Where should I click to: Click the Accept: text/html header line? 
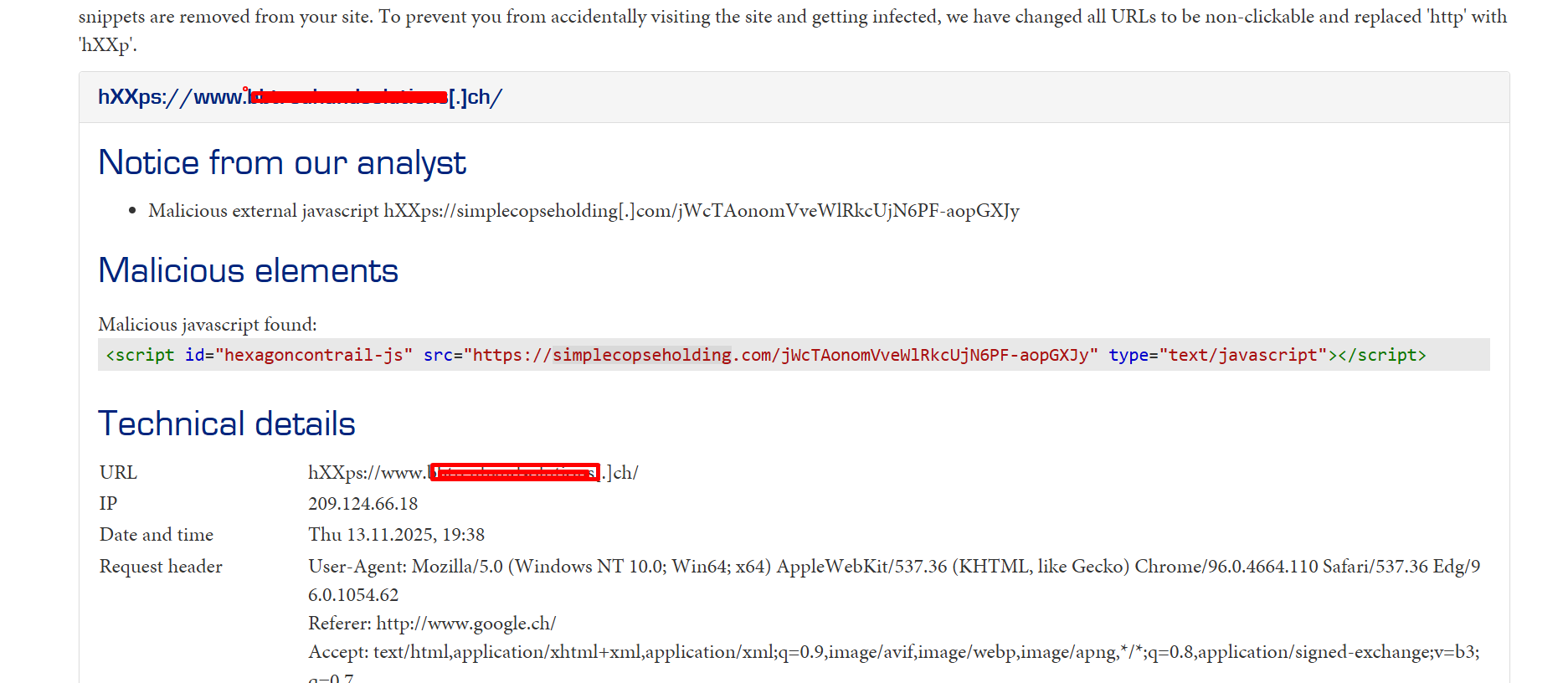[x=893, y=652]
